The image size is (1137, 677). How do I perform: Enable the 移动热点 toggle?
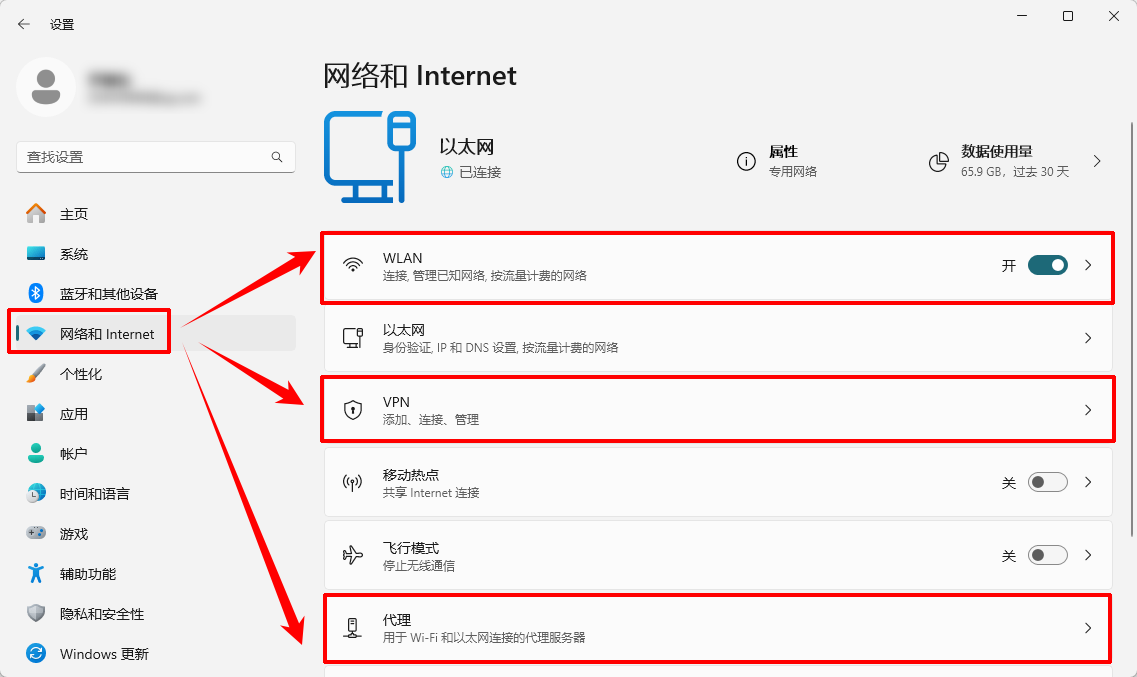1048,482
